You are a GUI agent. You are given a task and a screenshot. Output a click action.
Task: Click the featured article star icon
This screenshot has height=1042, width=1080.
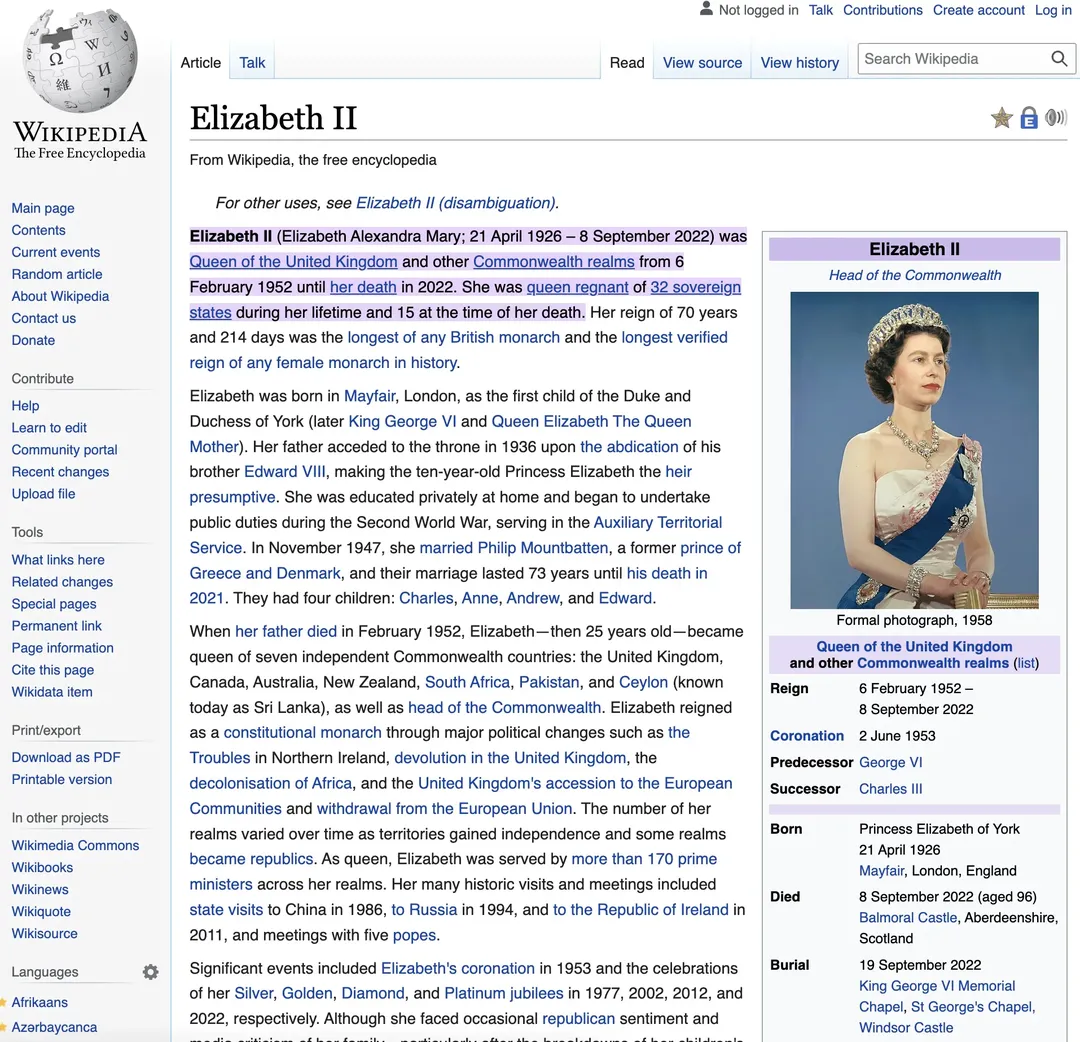pos(1001,118)
